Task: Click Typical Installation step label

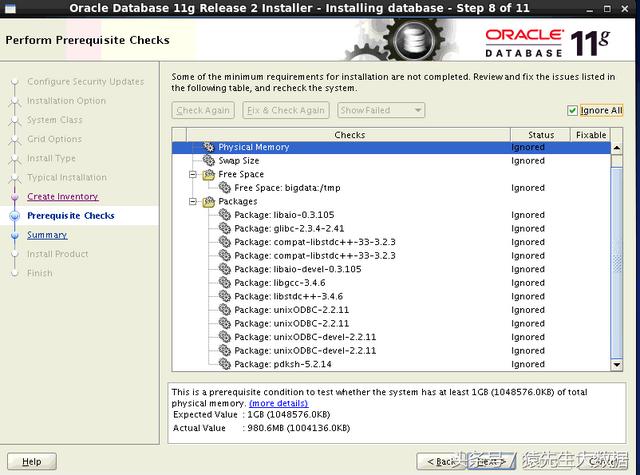Action: pos(67,178)
